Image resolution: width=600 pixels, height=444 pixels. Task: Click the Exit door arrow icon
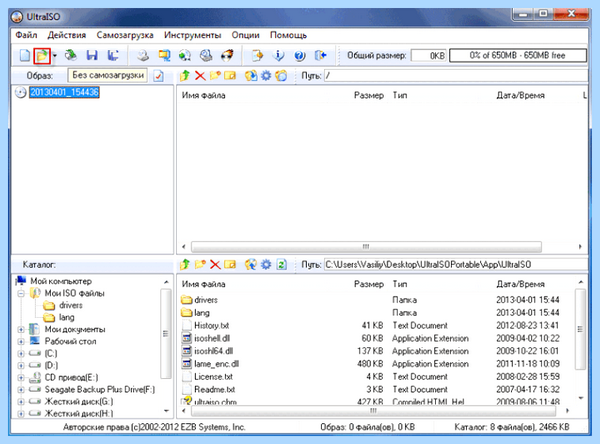[x=321, y=56]
